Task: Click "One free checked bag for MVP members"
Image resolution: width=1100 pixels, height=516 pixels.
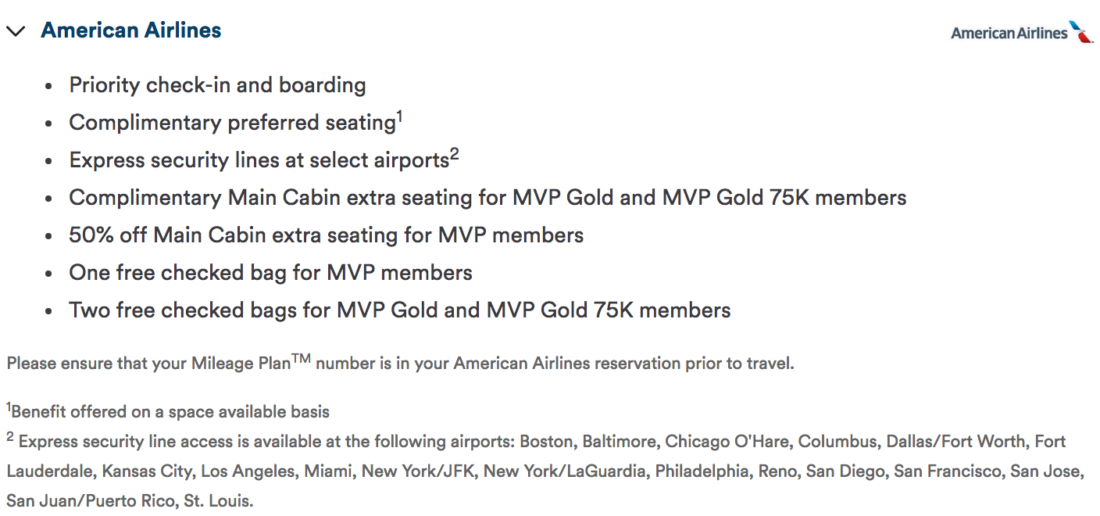Action: point(270,272)
